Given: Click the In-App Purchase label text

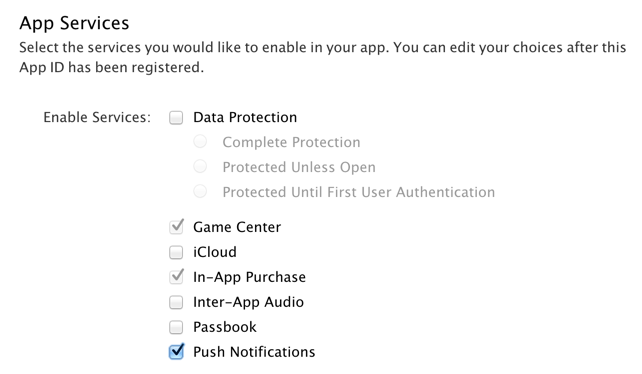Looking at the screenshot, I should (249, 277).
